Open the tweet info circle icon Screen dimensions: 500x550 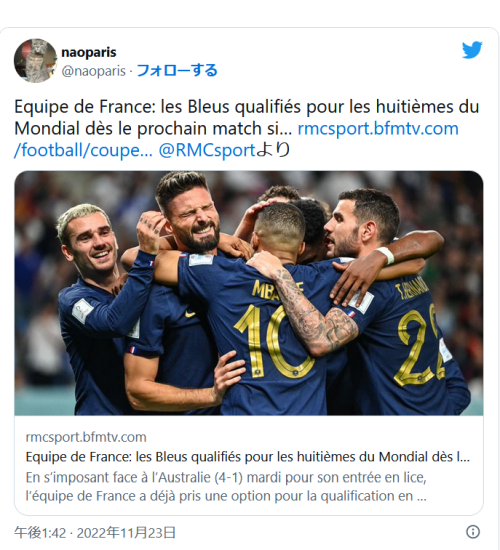[473, 532]
